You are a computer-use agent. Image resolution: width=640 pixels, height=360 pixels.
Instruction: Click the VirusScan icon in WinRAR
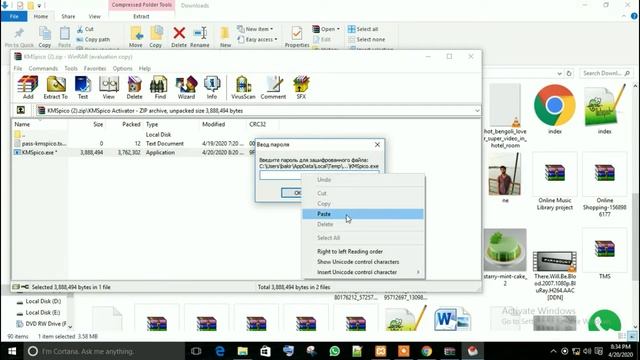[243, 87]
